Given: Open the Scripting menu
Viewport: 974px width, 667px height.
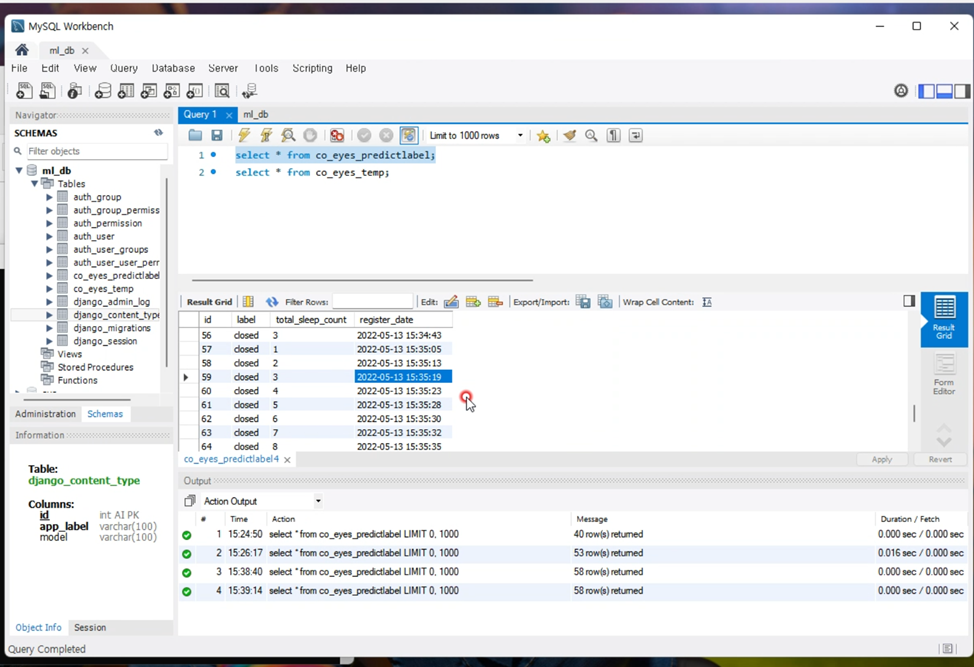Looking at the screenshot, I should 312,68.
